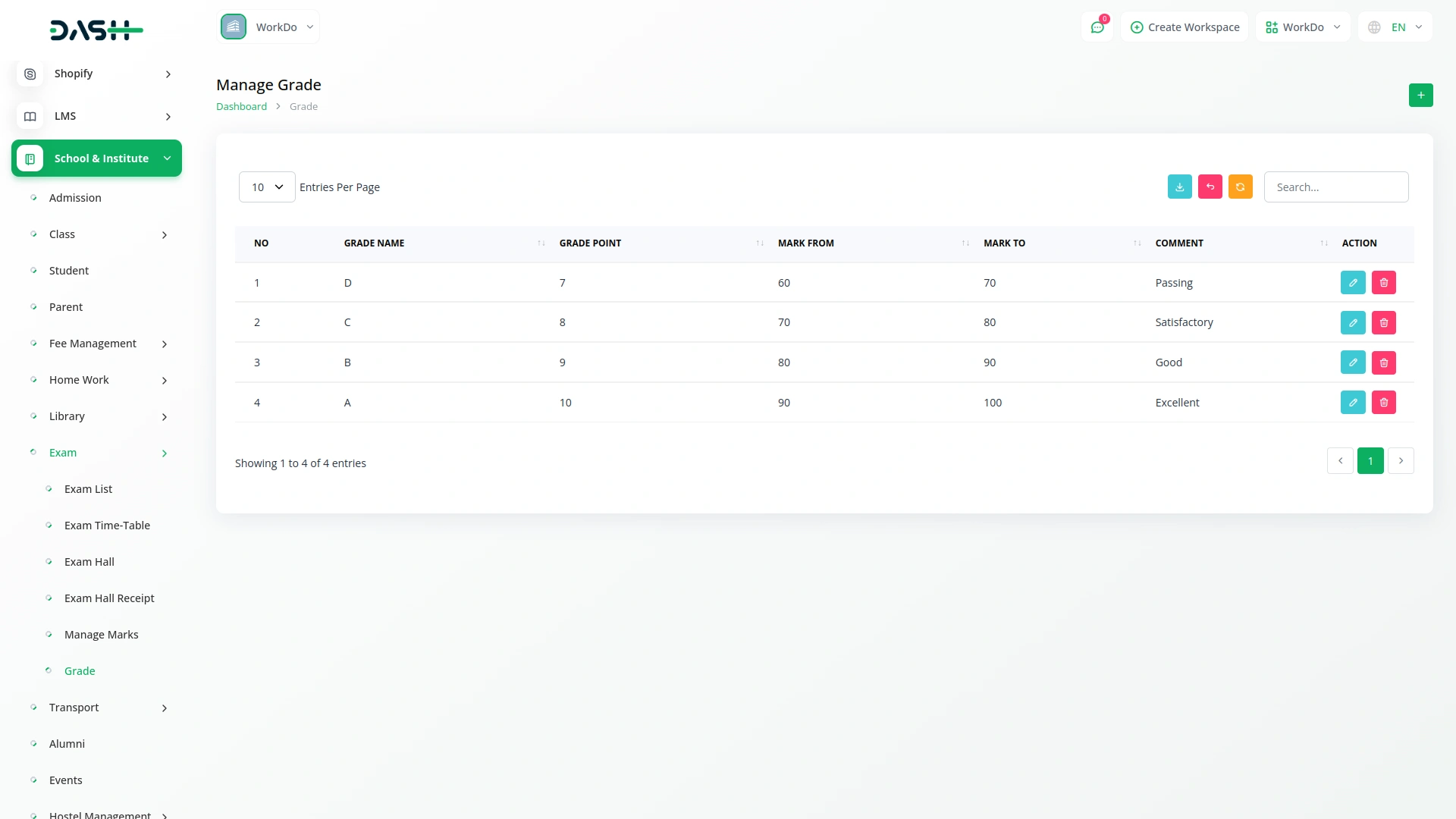Click the Dashboard breadcrumb link
The height and width of the screenshot is (819, 1456).
click(241, 107)
